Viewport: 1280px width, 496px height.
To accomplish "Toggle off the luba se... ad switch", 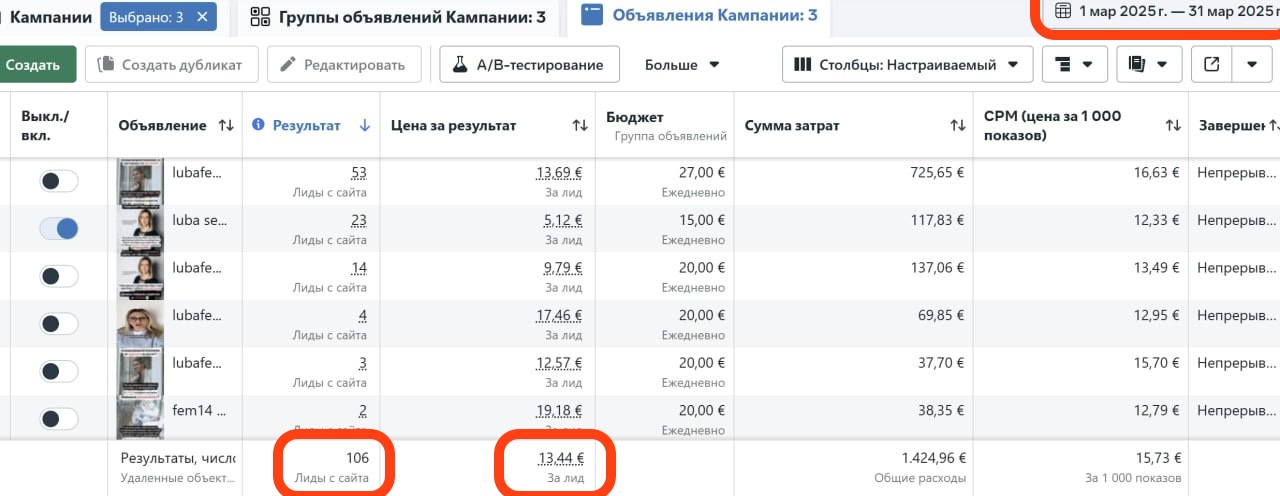I will pyautogui.click(x=58, y=229).
